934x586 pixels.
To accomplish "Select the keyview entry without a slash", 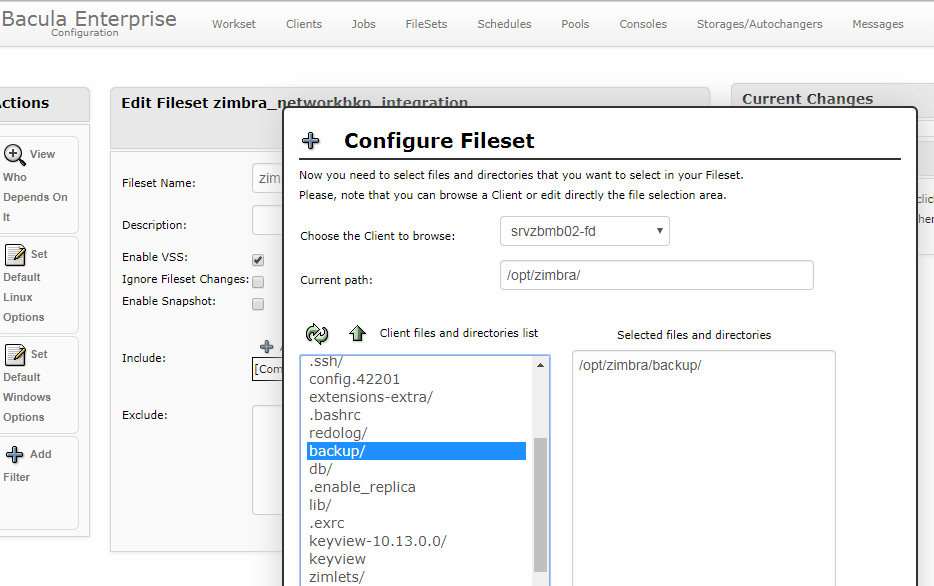I will (416, 559).
